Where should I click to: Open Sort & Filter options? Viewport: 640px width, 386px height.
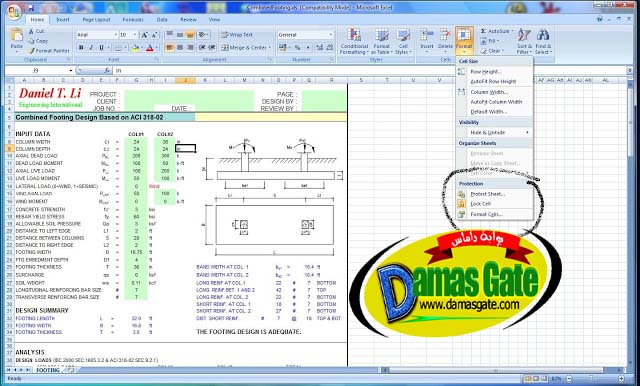[x=524, y=41]
